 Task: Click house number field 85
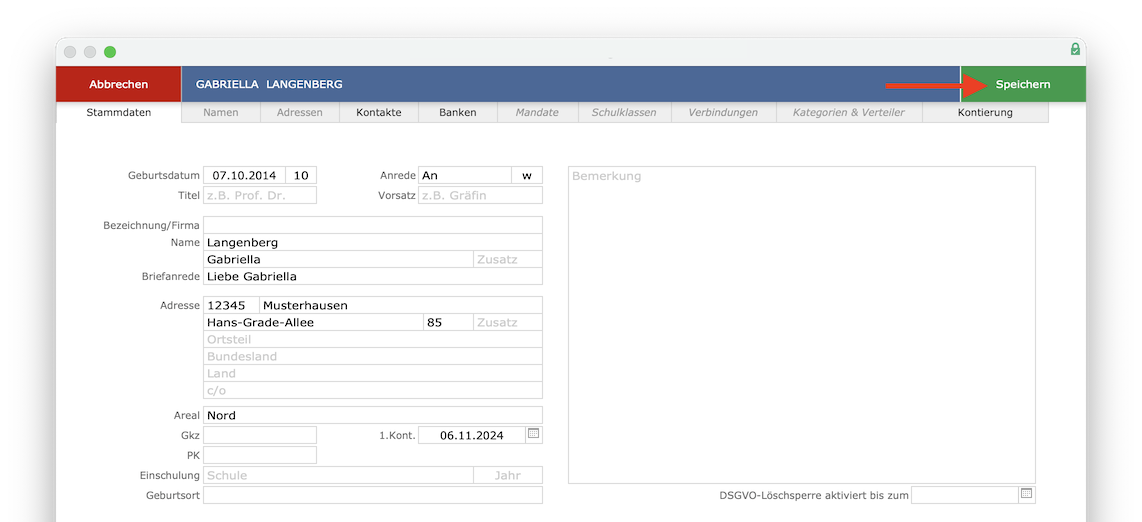(x=448, y=322)
